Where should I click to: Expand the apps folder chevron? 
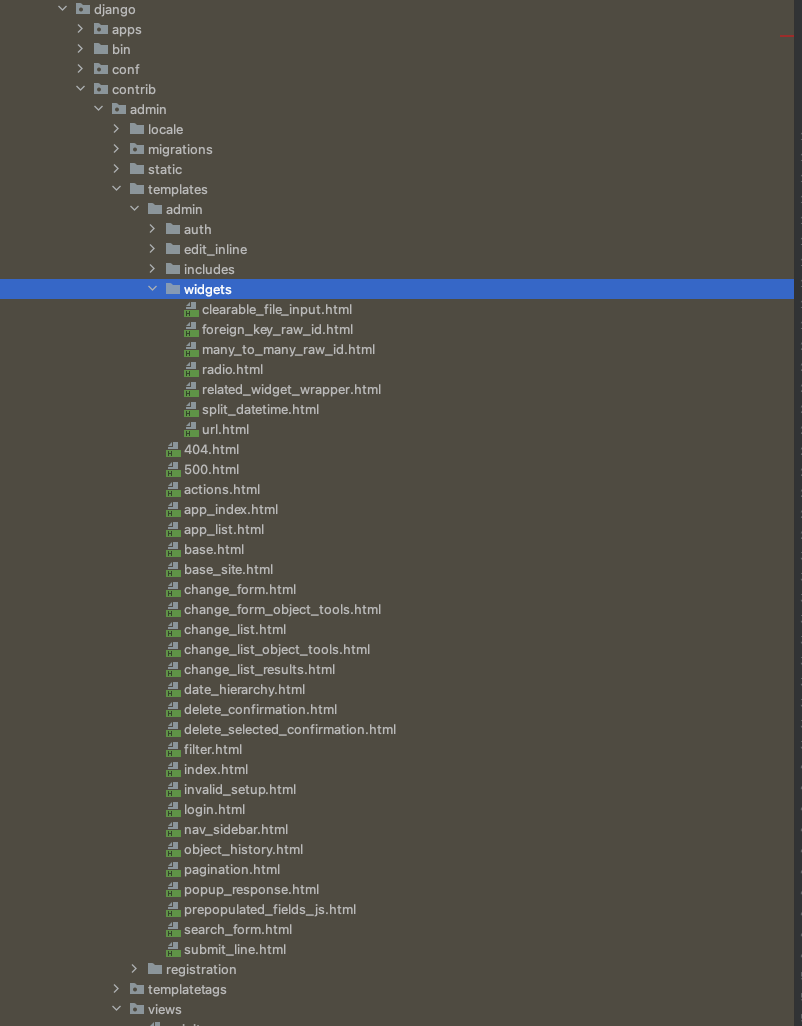(80, 29)
